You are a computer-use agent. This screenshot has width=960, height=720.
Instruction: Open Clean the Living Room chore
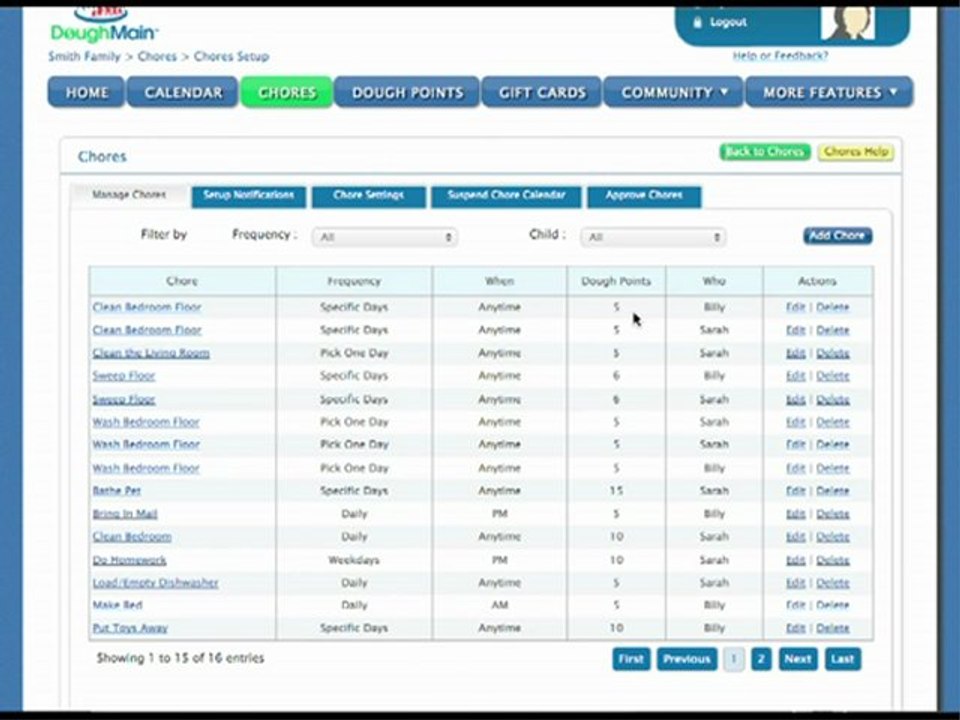(x=151, y=353)
